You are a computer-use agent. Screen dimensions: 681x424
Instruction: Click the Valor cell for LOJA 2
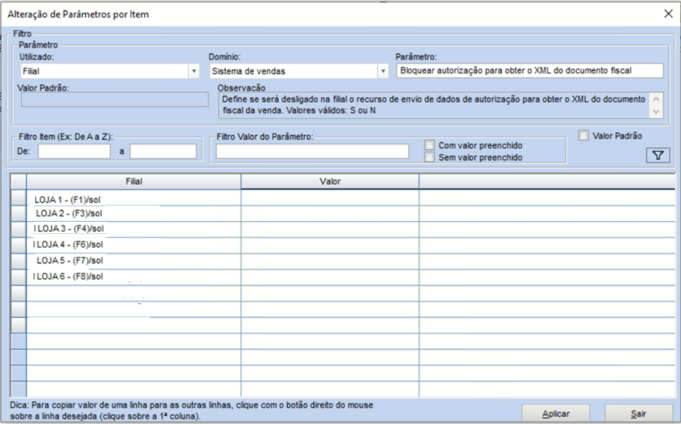330,213
